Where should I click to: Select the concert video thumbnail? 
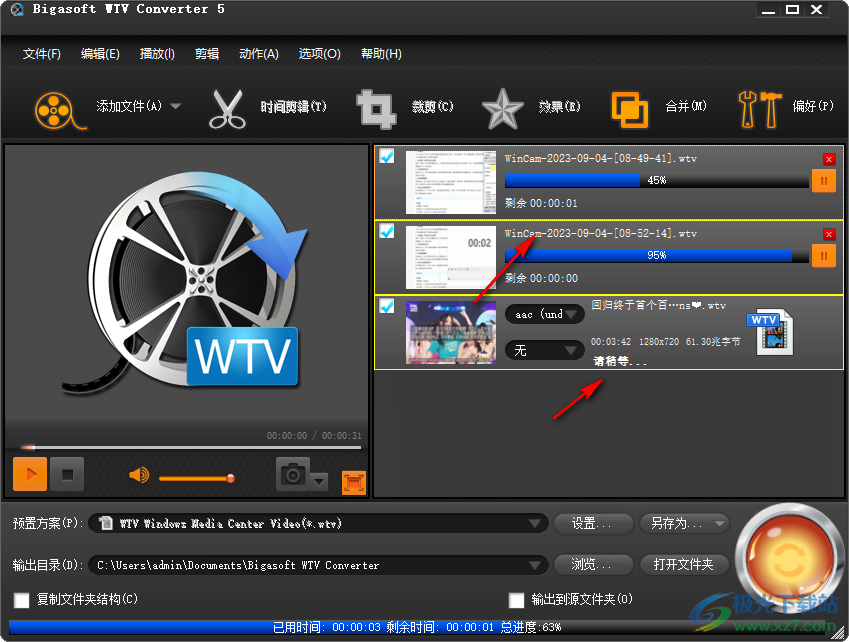[450, 332]
